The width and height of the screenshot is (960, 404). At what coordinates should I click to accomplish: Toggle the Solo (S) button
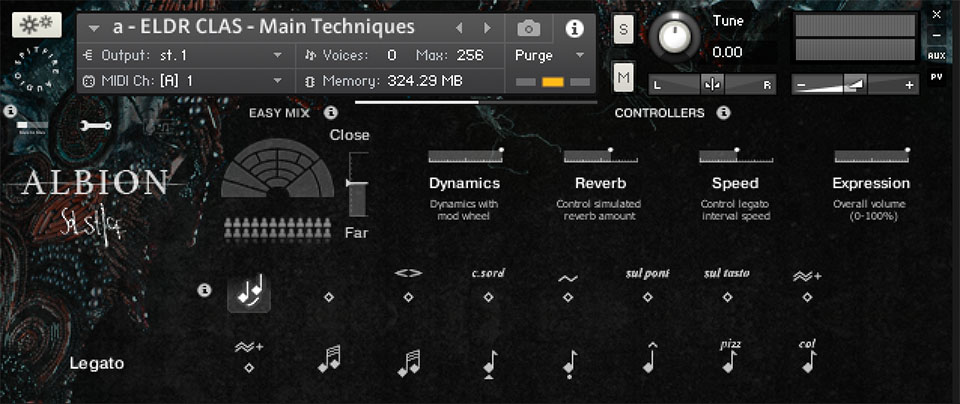coord(623,30)
